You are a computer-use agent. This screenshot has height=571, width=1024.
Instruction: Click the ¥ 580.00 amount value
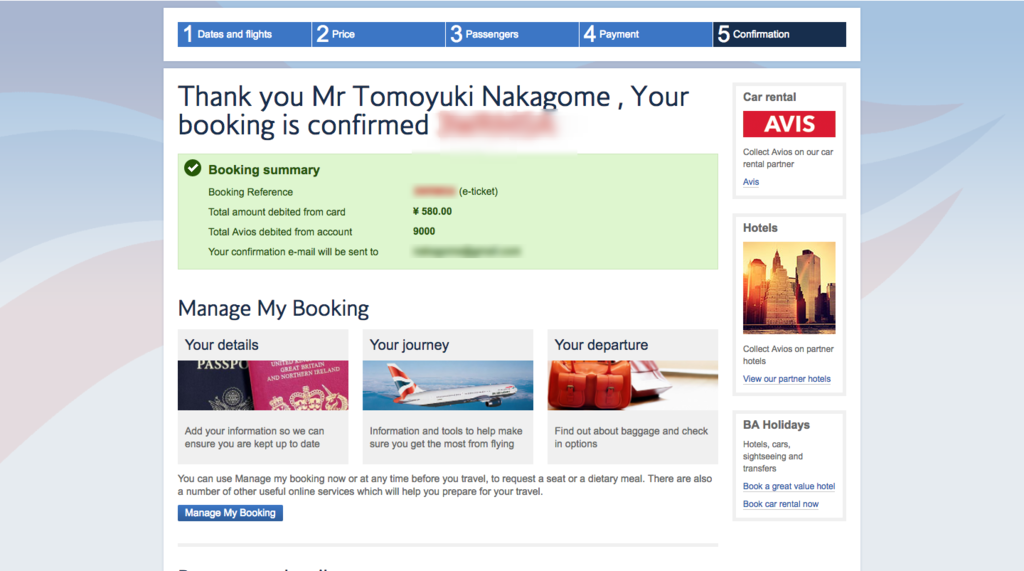pos(432,212)
